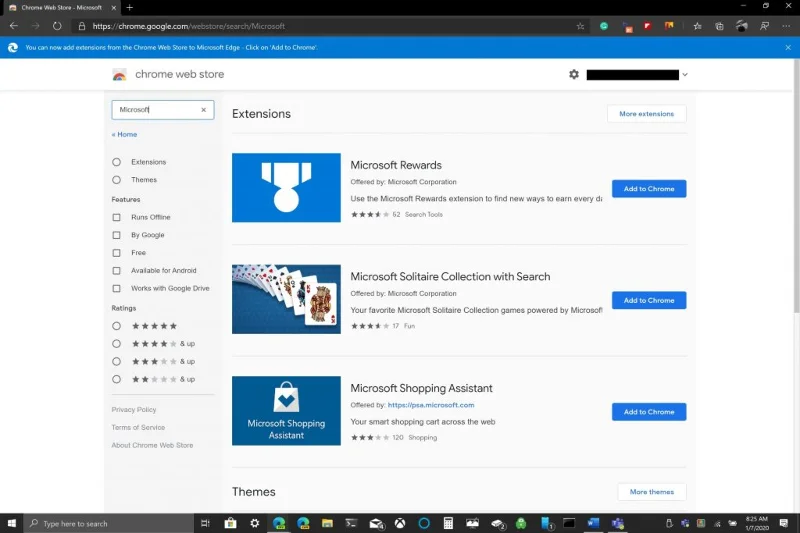The width and height of the screenshot is (800, 533).
Task: Open a new browser tab
Action: 129,7
